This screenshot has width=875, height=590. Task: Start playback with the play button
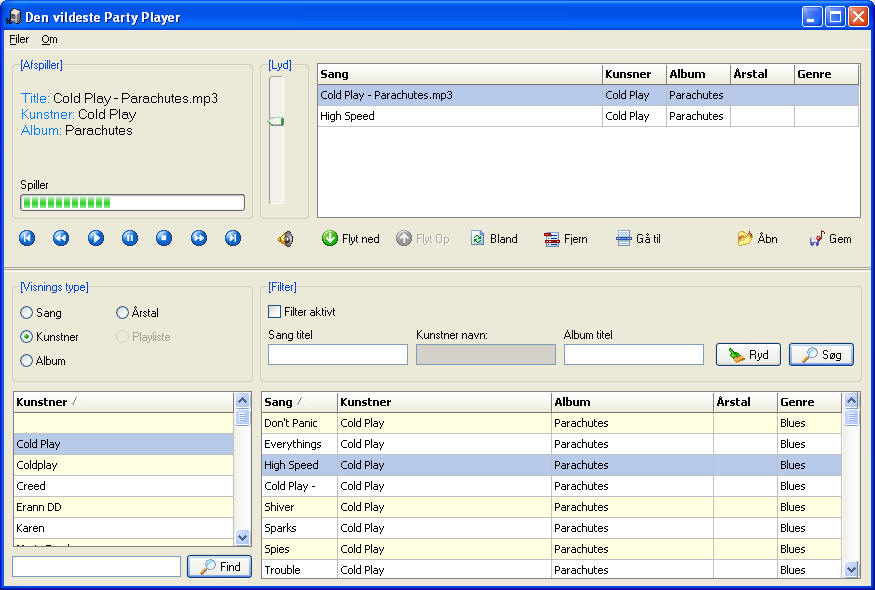[95, 238]
